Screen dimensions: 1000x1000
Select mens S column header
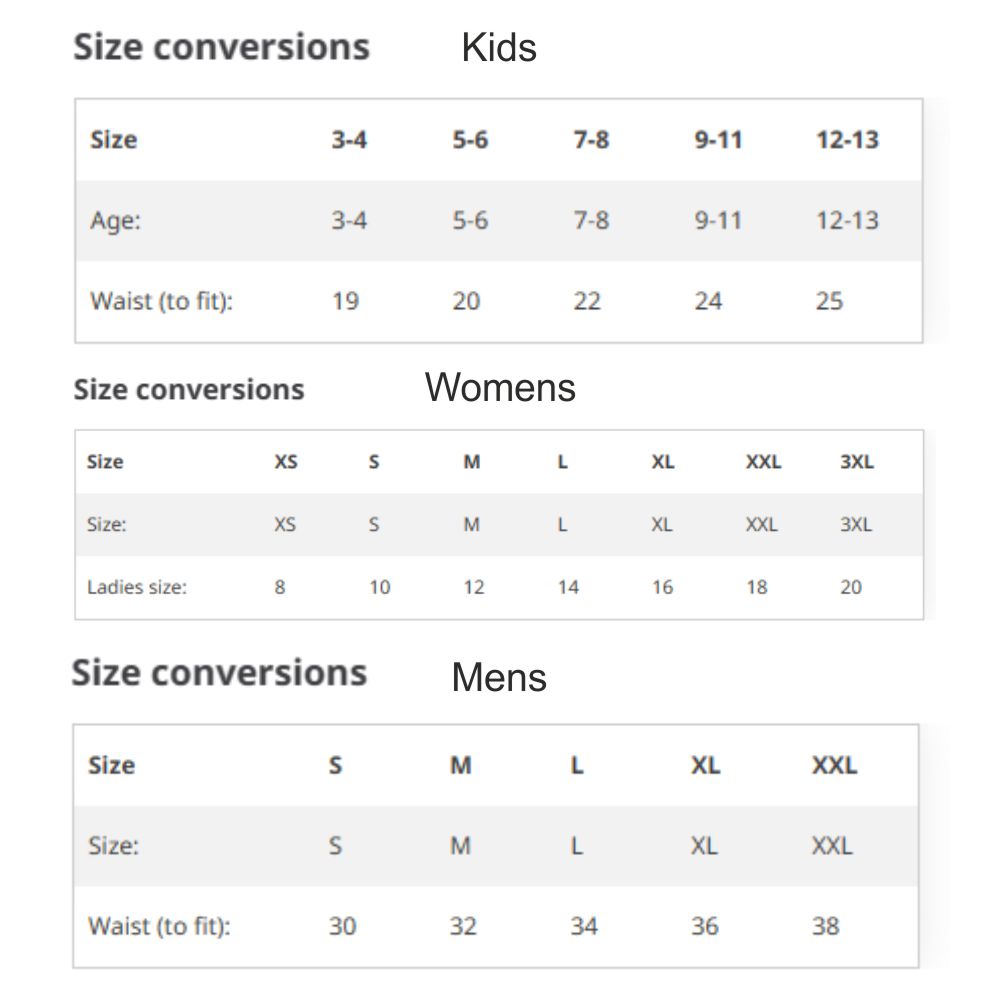coord(335,766)
